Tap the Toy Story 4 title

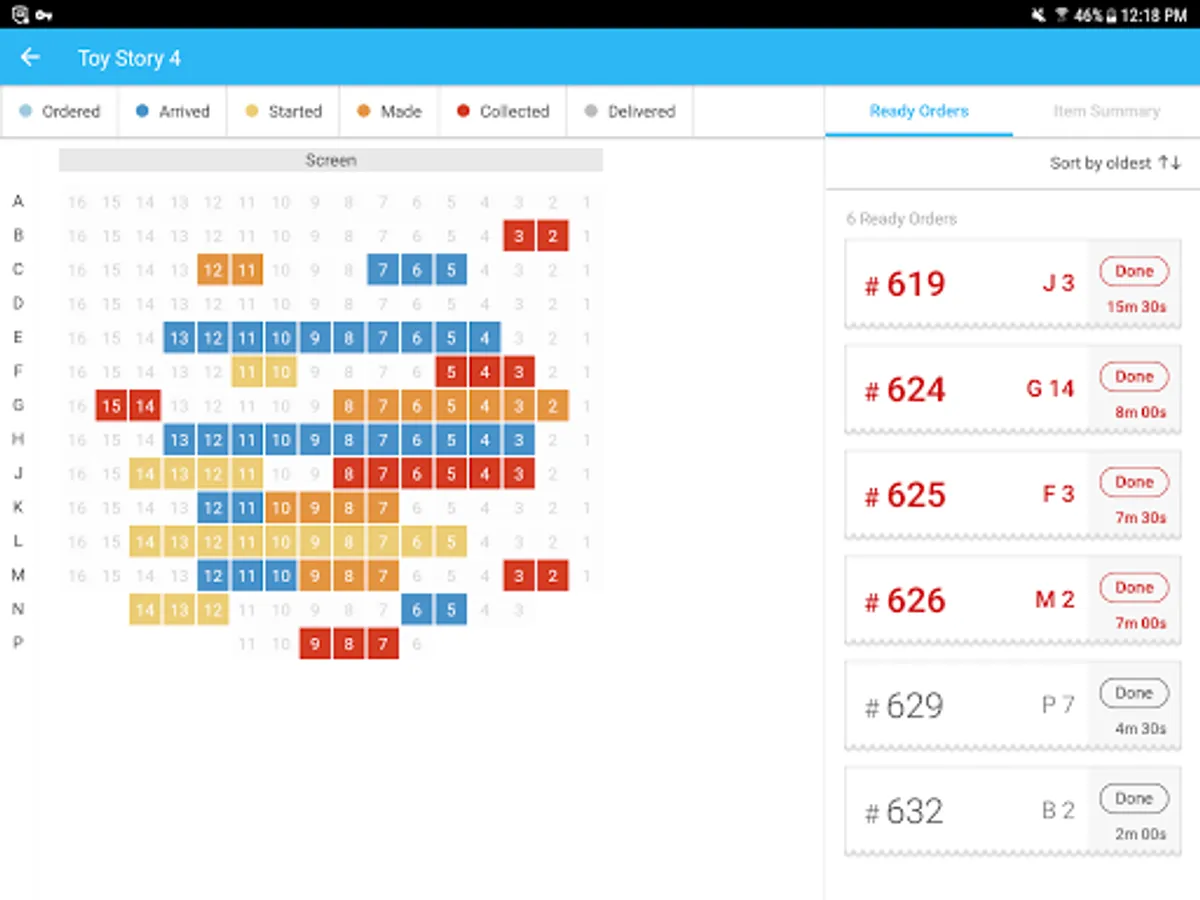tap(129, 58)
